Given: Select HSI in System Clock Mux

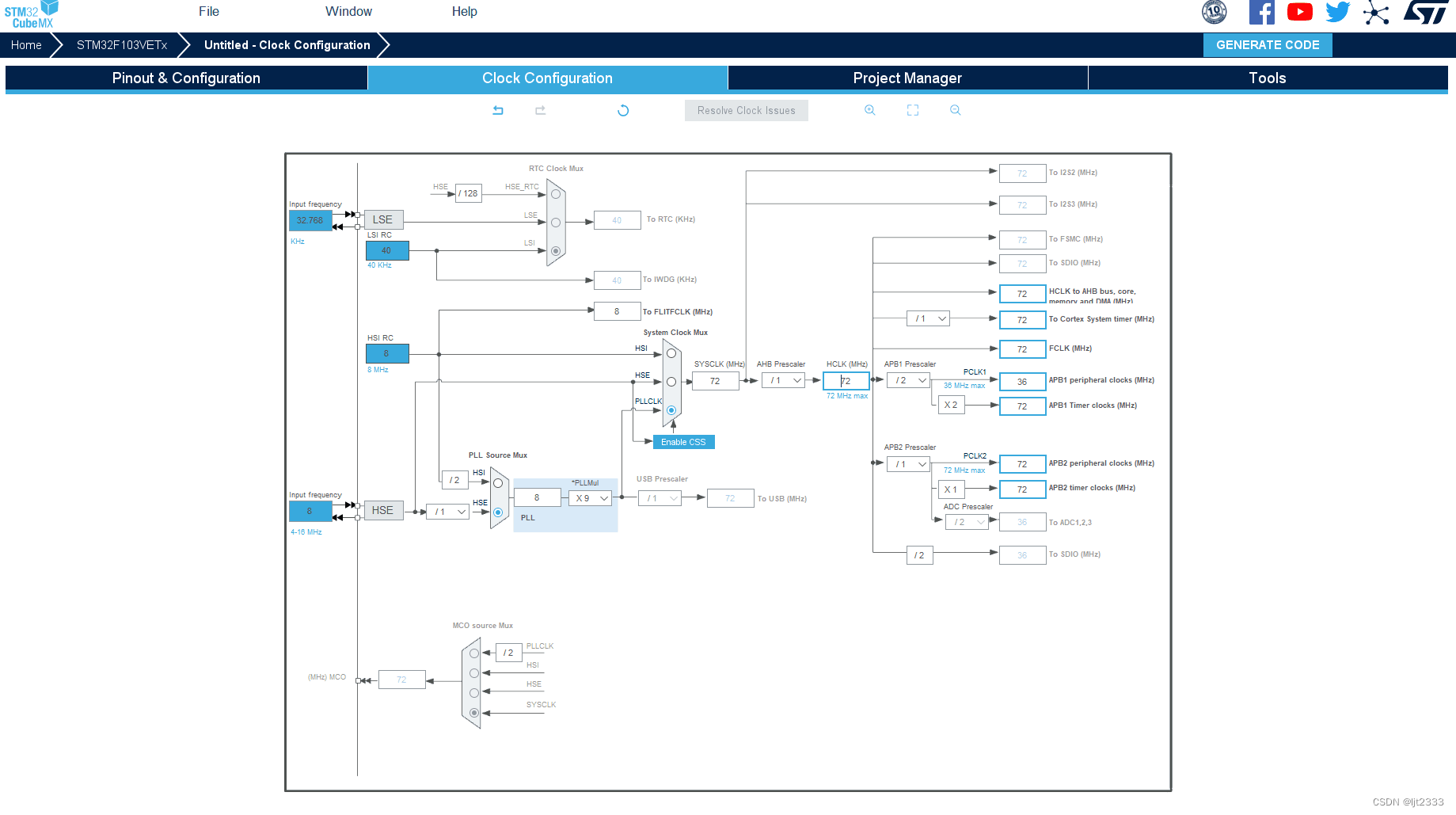Looking at the screenshot, I should (x=671, y=353).
